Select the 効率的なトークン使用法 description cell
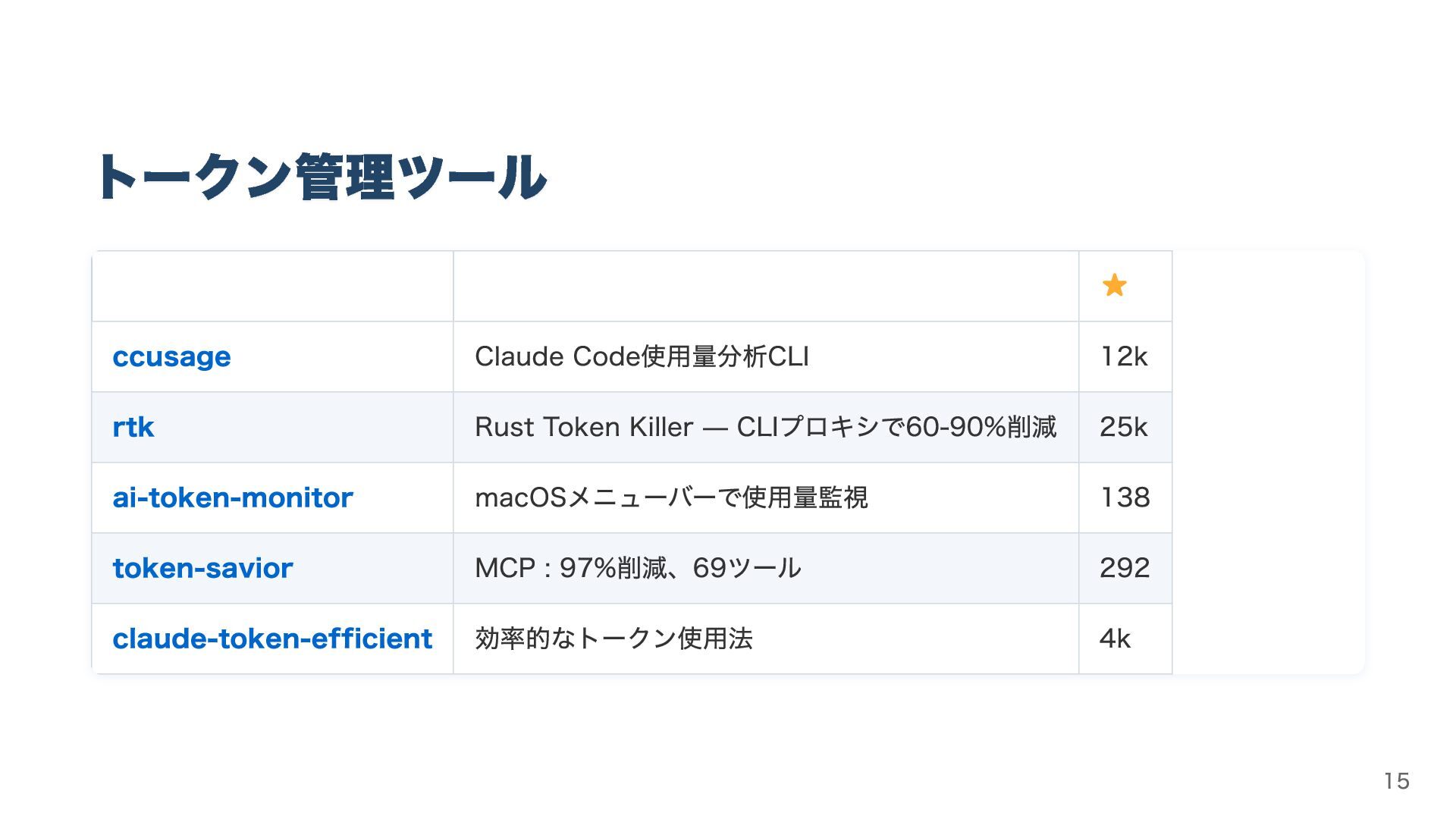Image resolution: width=1456 pixels, height=819 pixels. 613,639
